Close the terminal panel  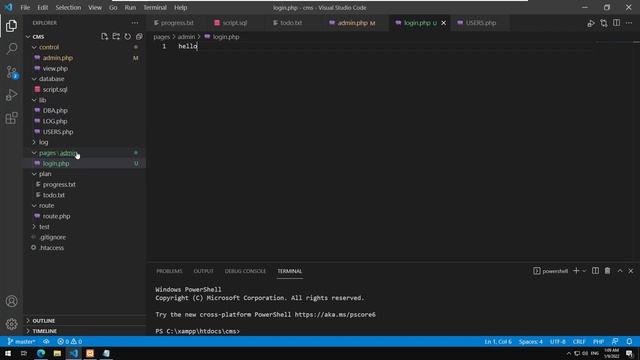click(631, 271)
